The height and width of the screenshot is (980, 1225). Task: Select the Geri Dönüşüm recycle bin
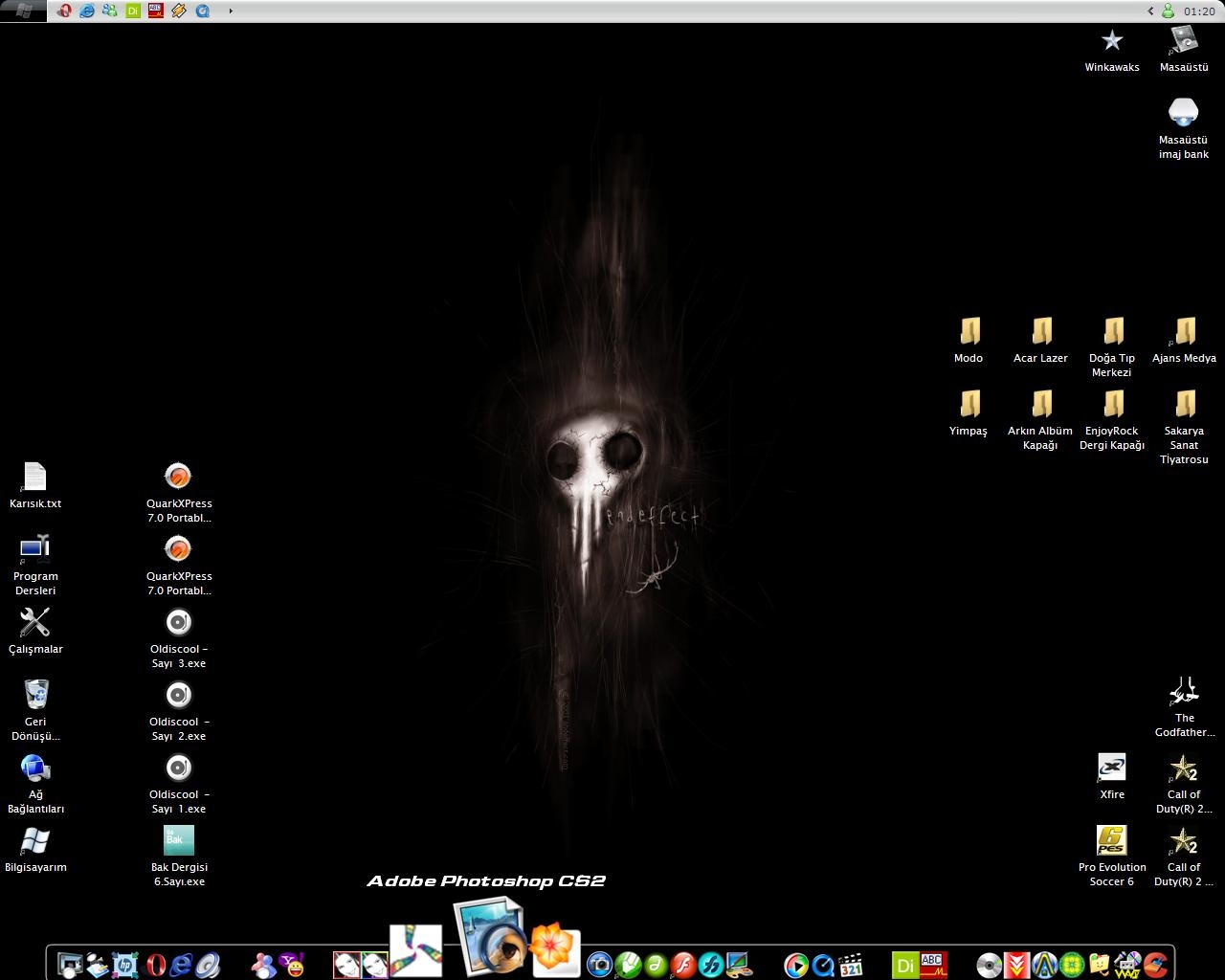(35, 711)
